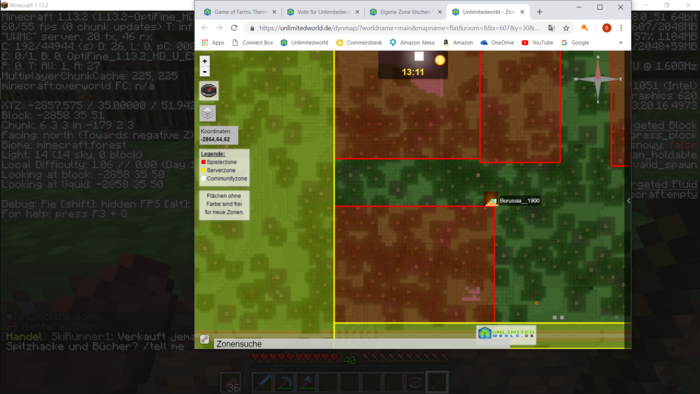Open the Apps bookmark

tap(212, 43)
